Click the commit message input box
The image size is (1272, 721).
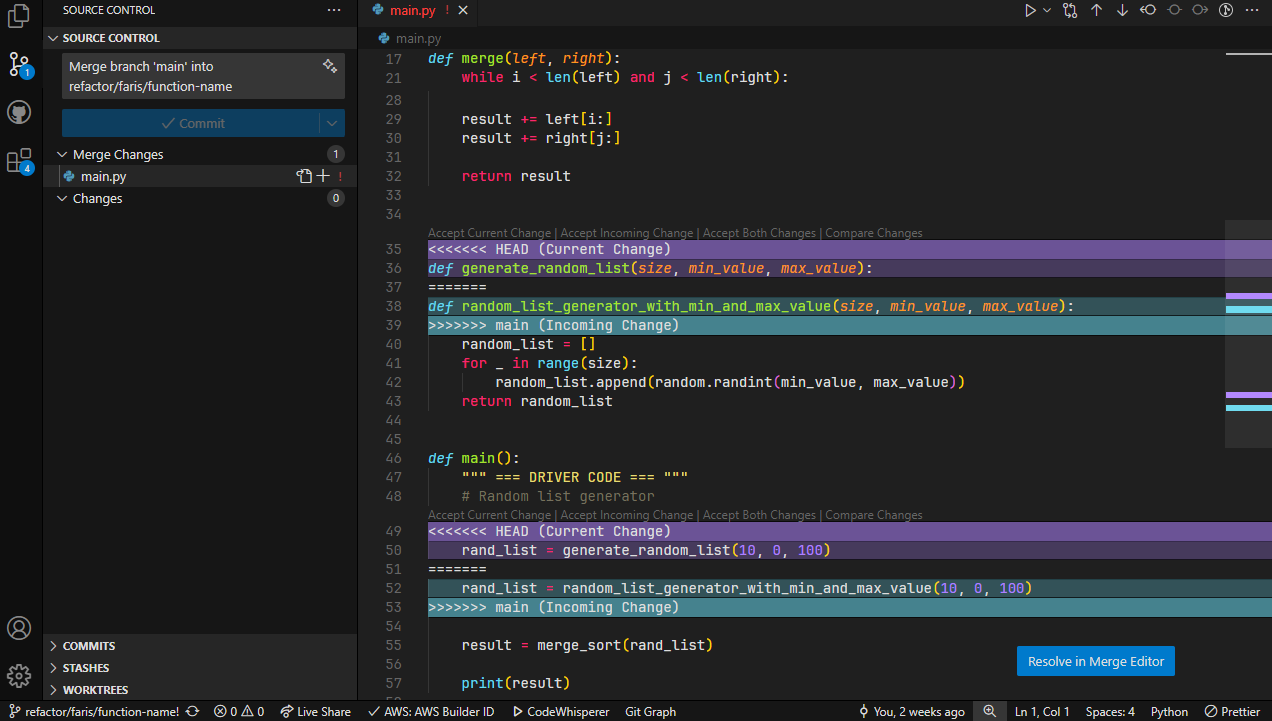(x=190, y=76)
